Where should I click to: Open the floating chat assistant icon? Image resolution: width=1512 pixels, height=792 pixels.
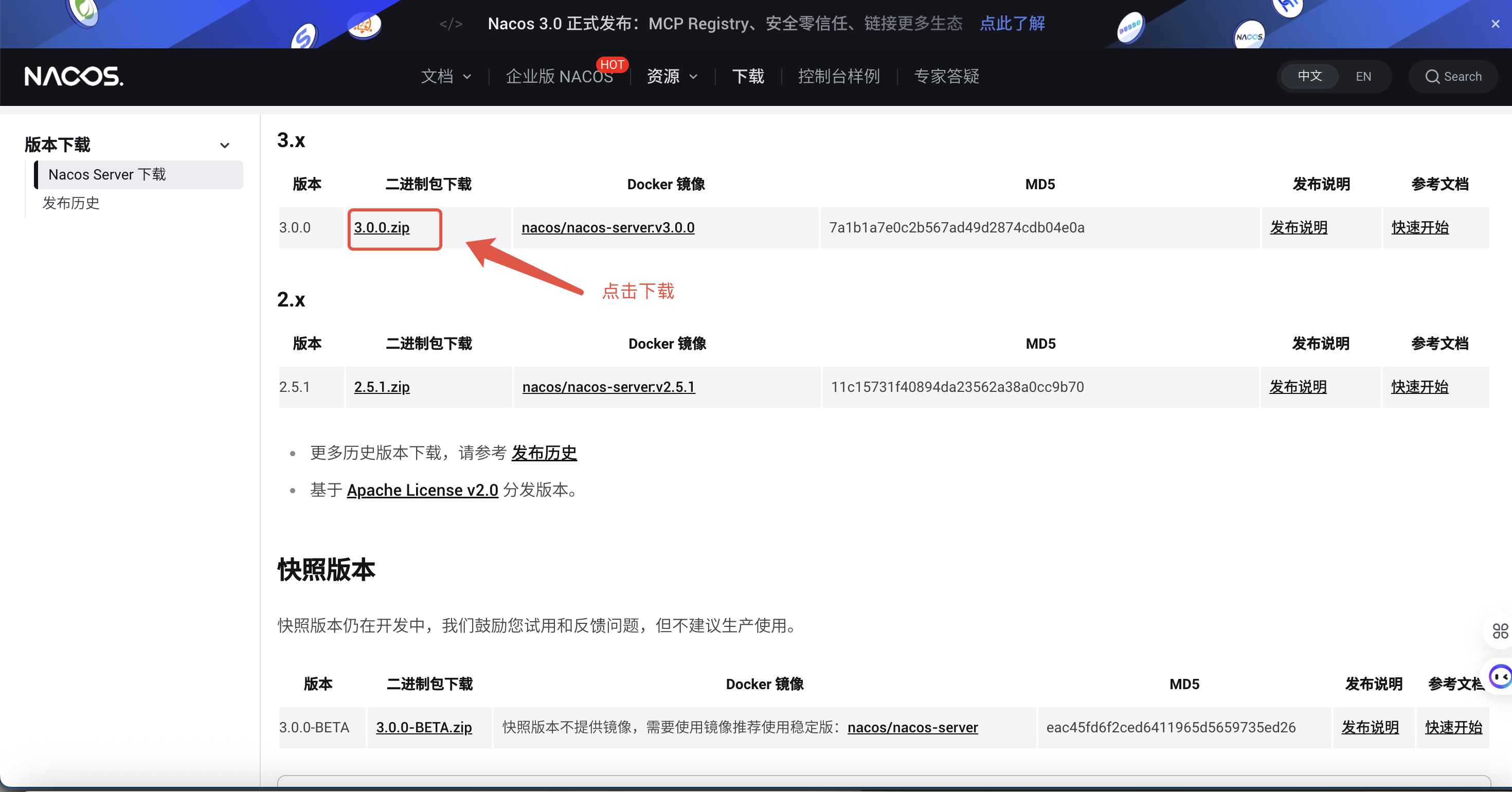click(1500, 676)
